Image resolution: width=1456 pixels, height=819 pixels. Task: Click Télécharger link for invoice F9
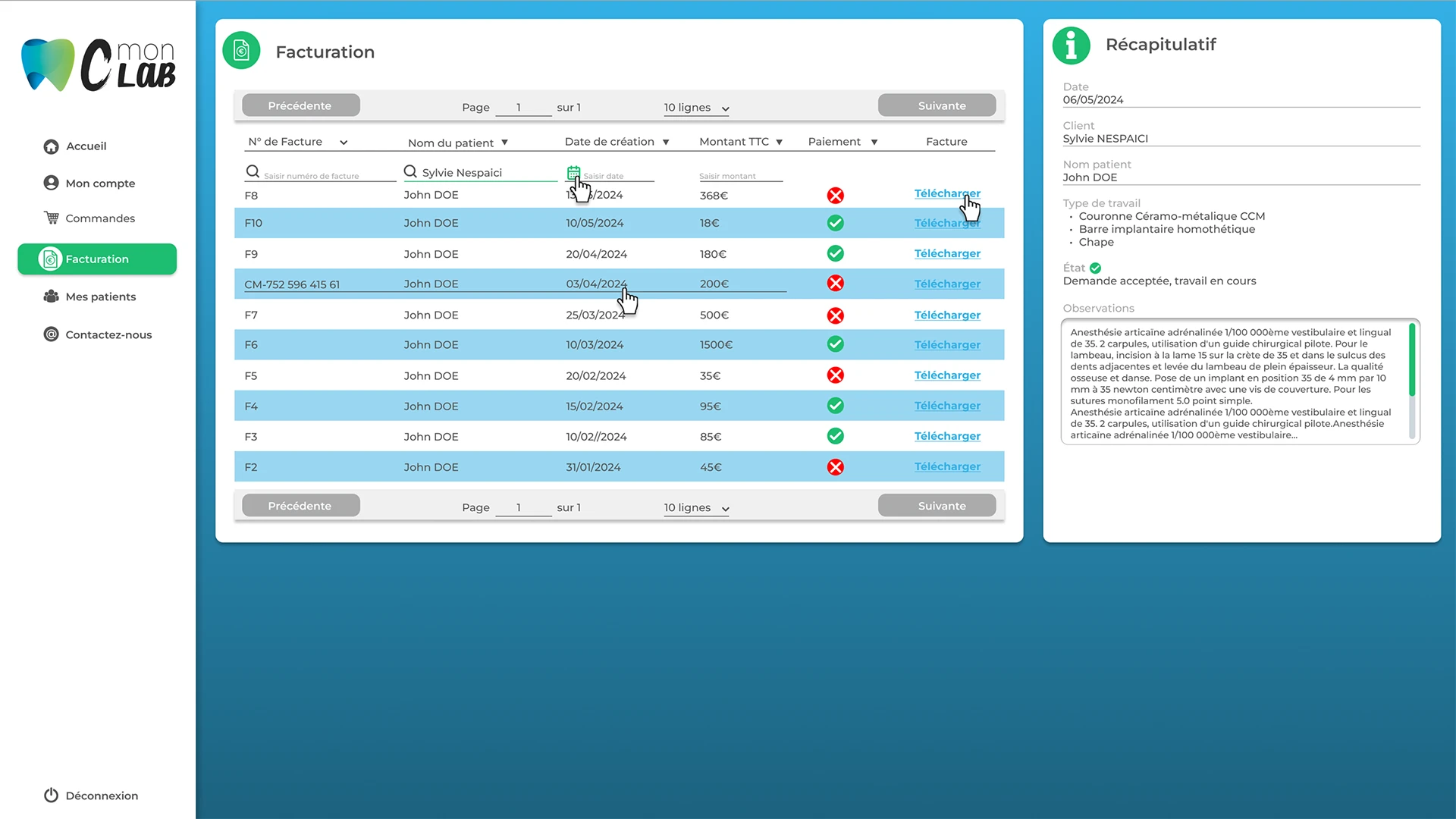click(947, 253)
